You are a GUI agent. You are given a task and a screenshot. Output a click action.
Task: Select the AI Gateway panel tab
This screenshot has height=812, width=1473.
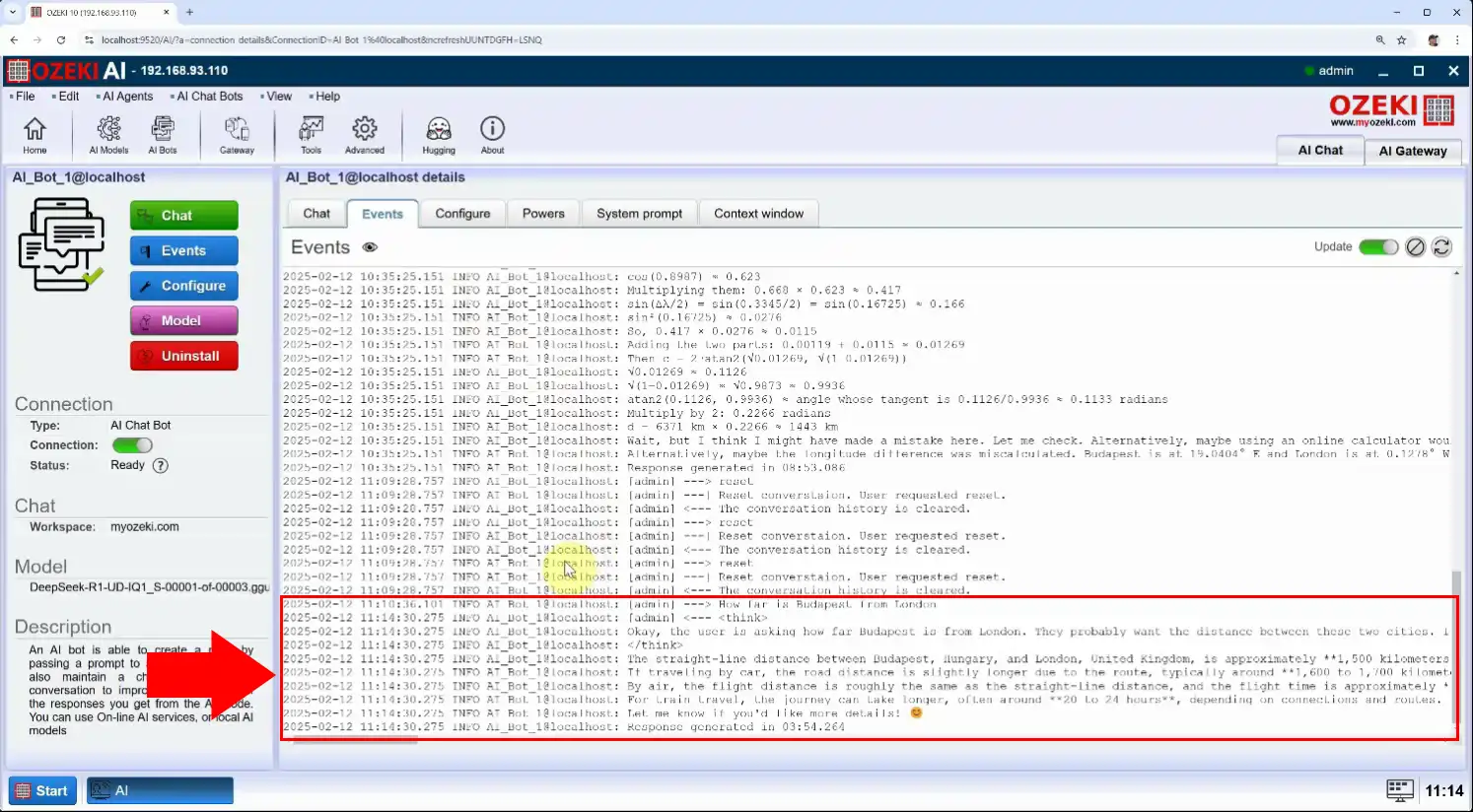pos(1413,151)
